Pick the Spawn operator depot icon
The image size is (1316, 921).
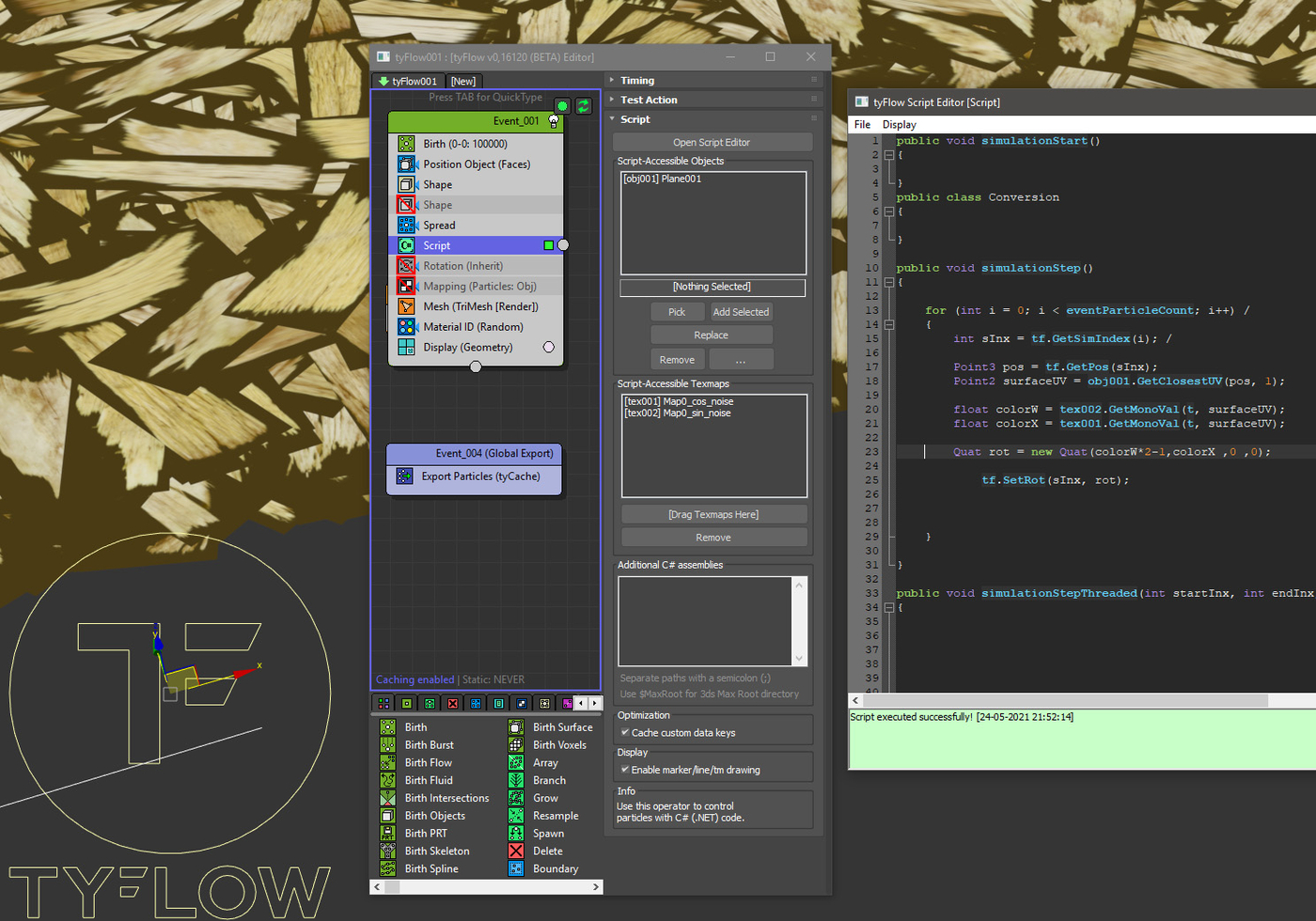point(516,834)
